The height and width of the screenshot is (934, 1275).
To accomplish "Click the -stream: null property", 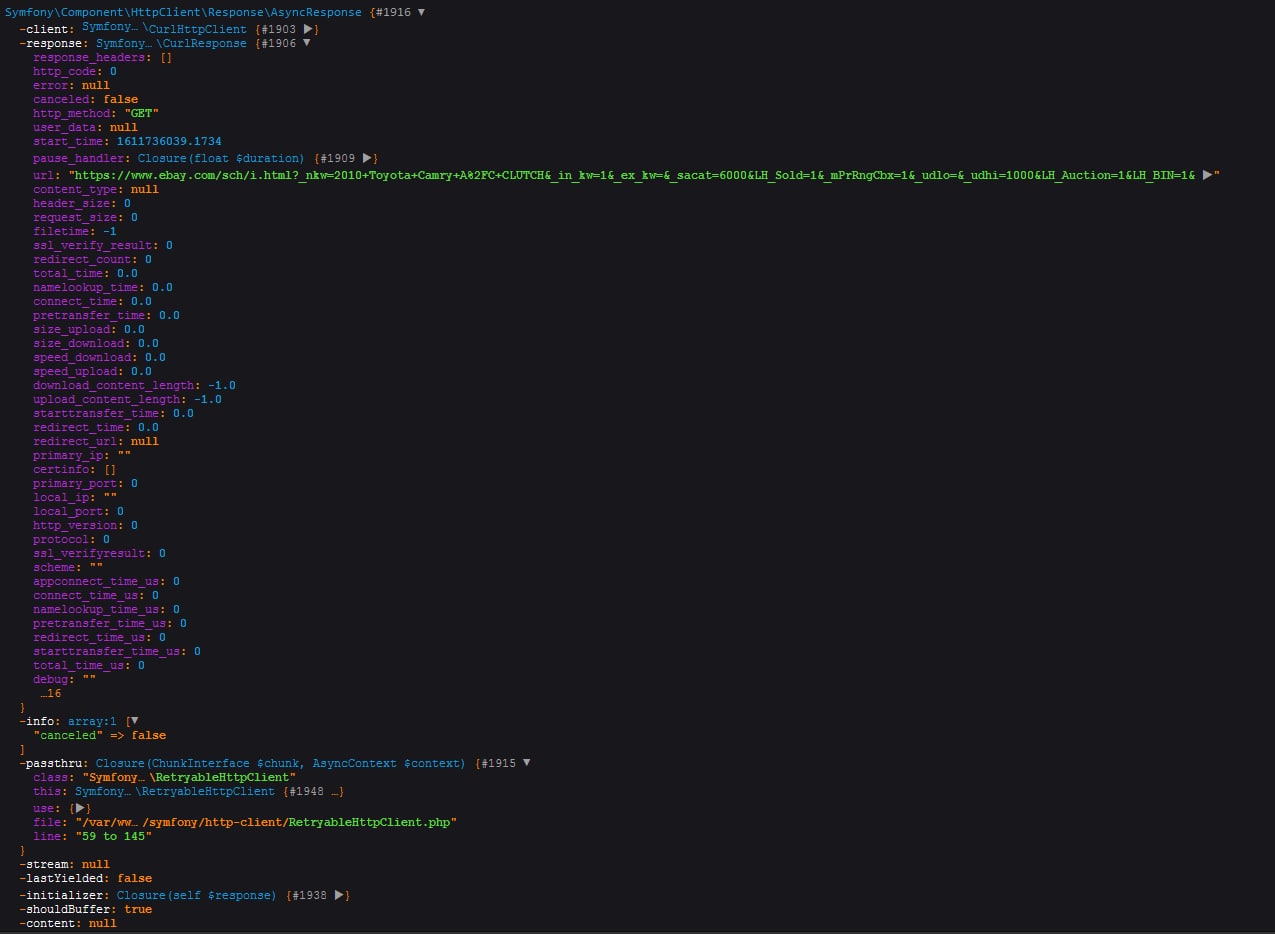I will point(65,864).
